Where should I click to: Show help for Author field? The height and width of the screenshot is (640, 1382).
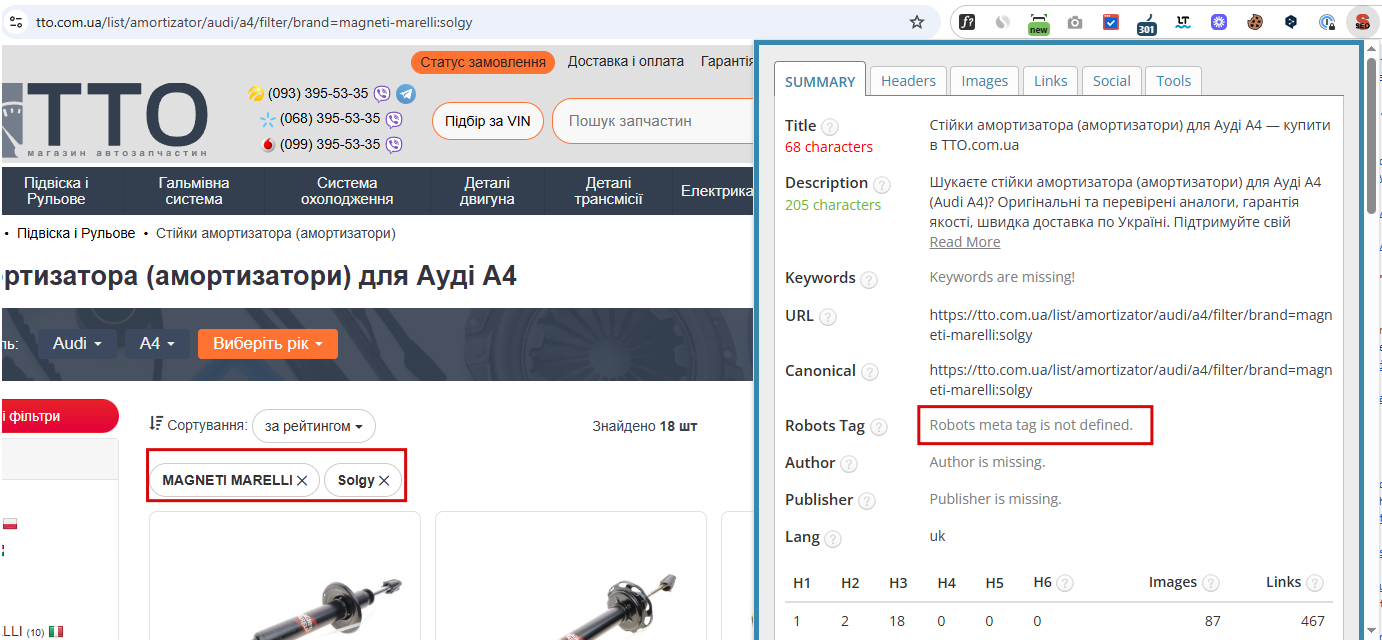pyautogui.click(x=848, y=464)
